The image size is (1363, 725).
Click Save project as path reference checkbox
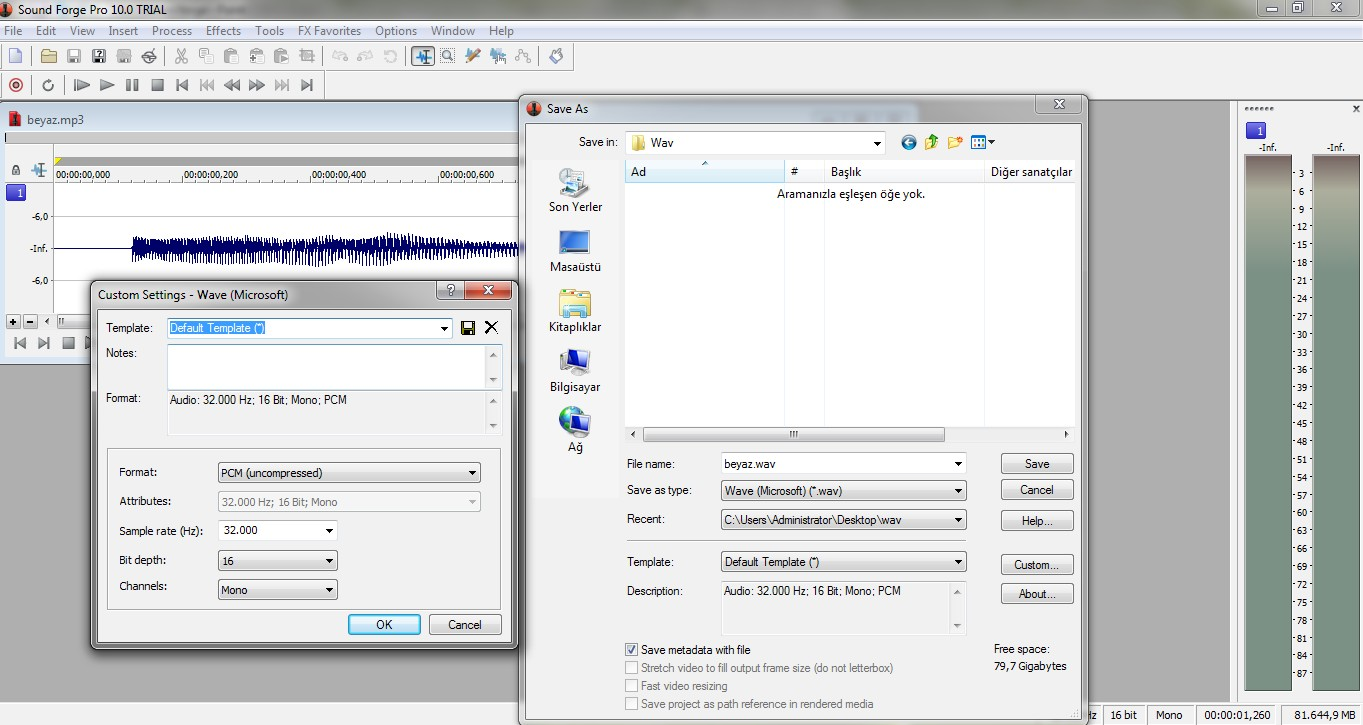631,704
